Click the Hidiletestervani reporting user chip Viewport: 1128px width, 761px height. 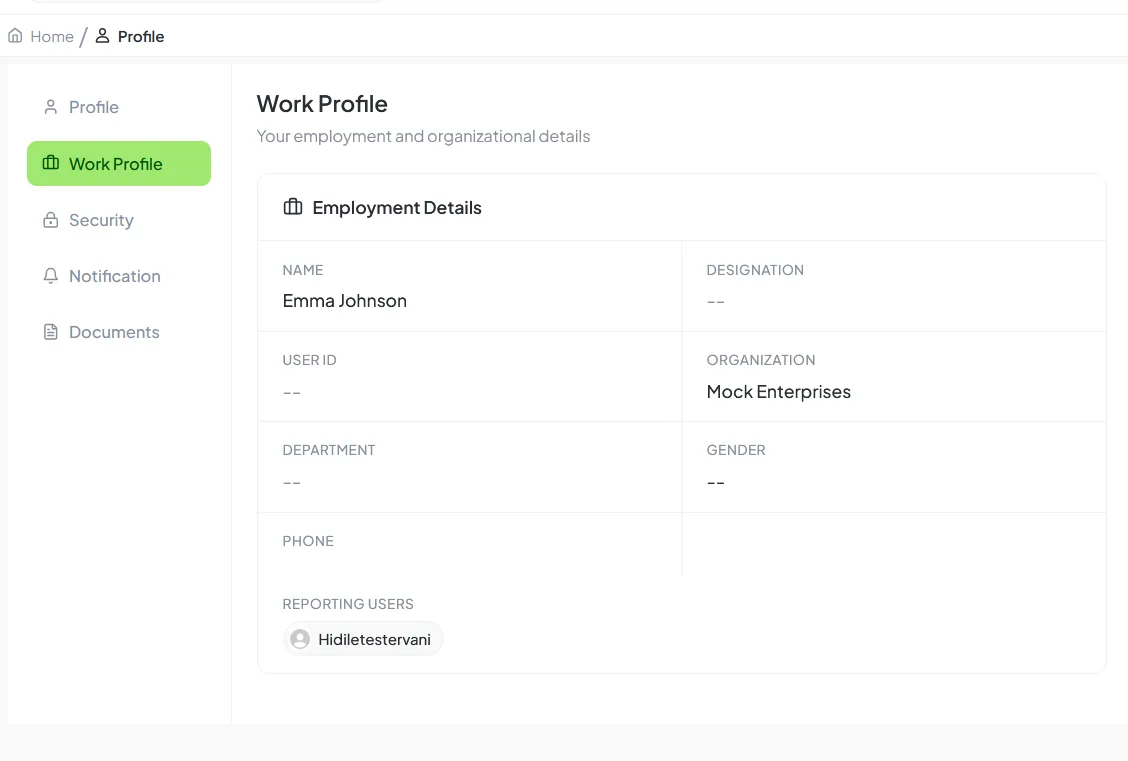[363, 639]
